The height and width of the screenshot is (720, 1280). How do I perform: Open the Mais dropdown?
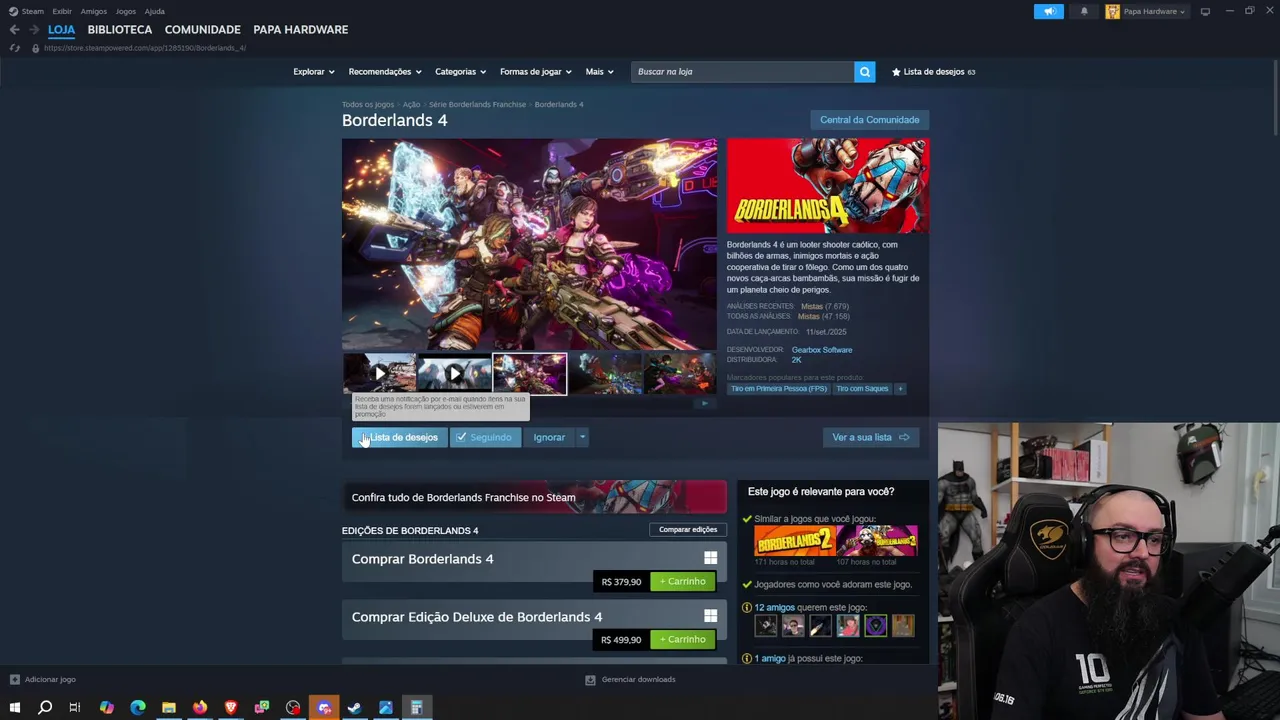(x=600, y=72)
